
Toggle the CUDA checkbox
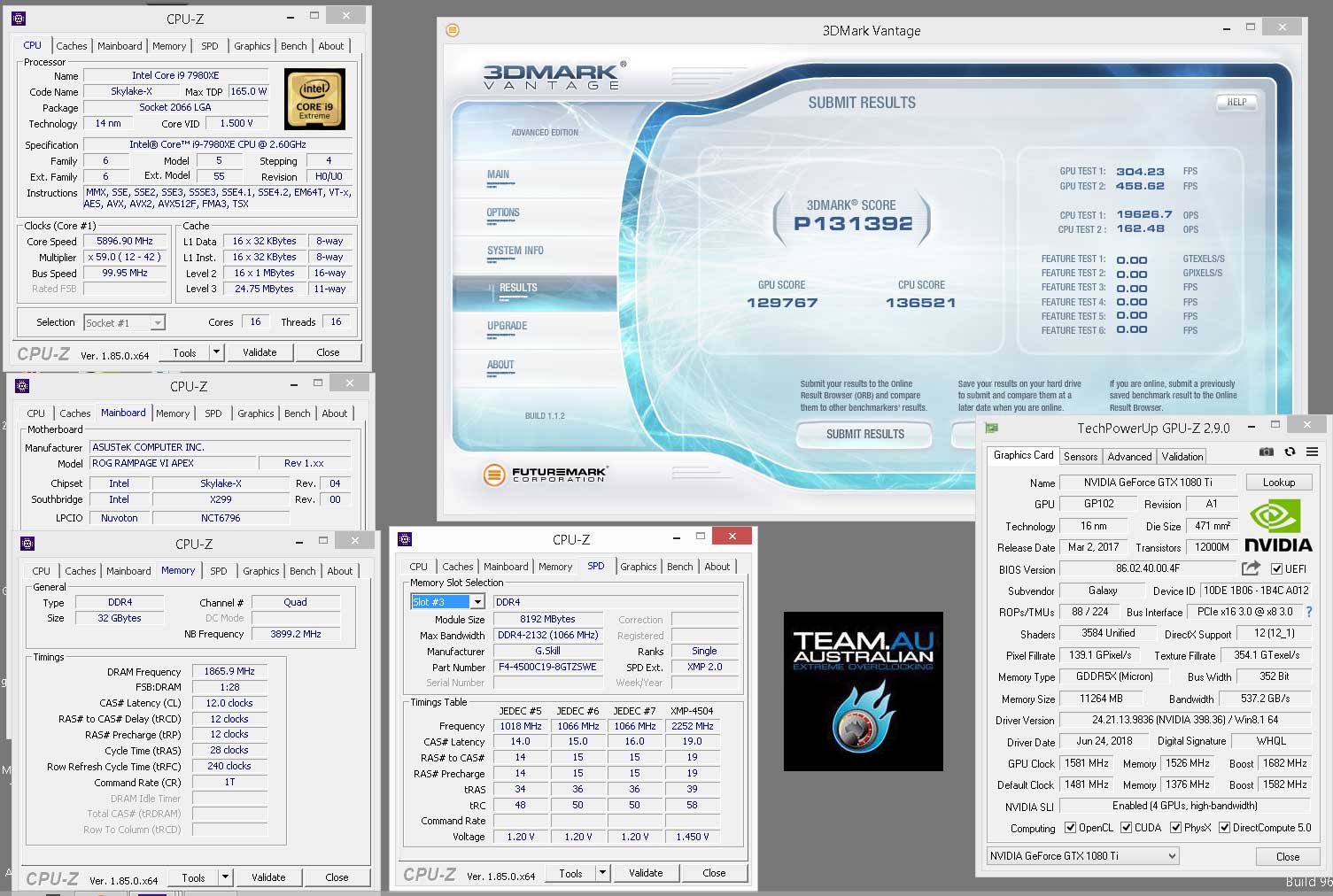tap(1127, 828)
